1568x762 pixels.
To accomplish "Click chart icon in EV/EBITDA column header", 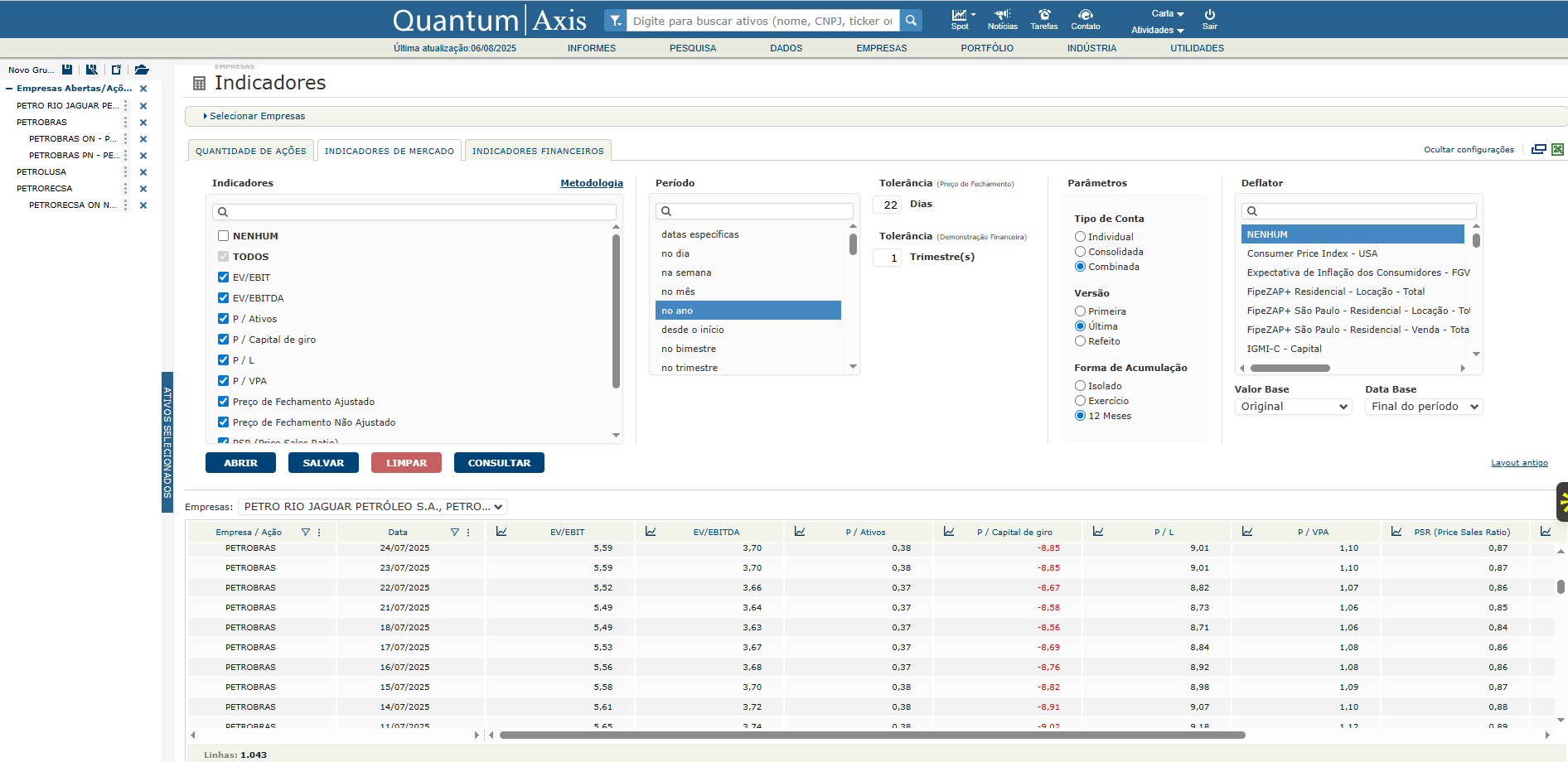I will coord(651,531).
